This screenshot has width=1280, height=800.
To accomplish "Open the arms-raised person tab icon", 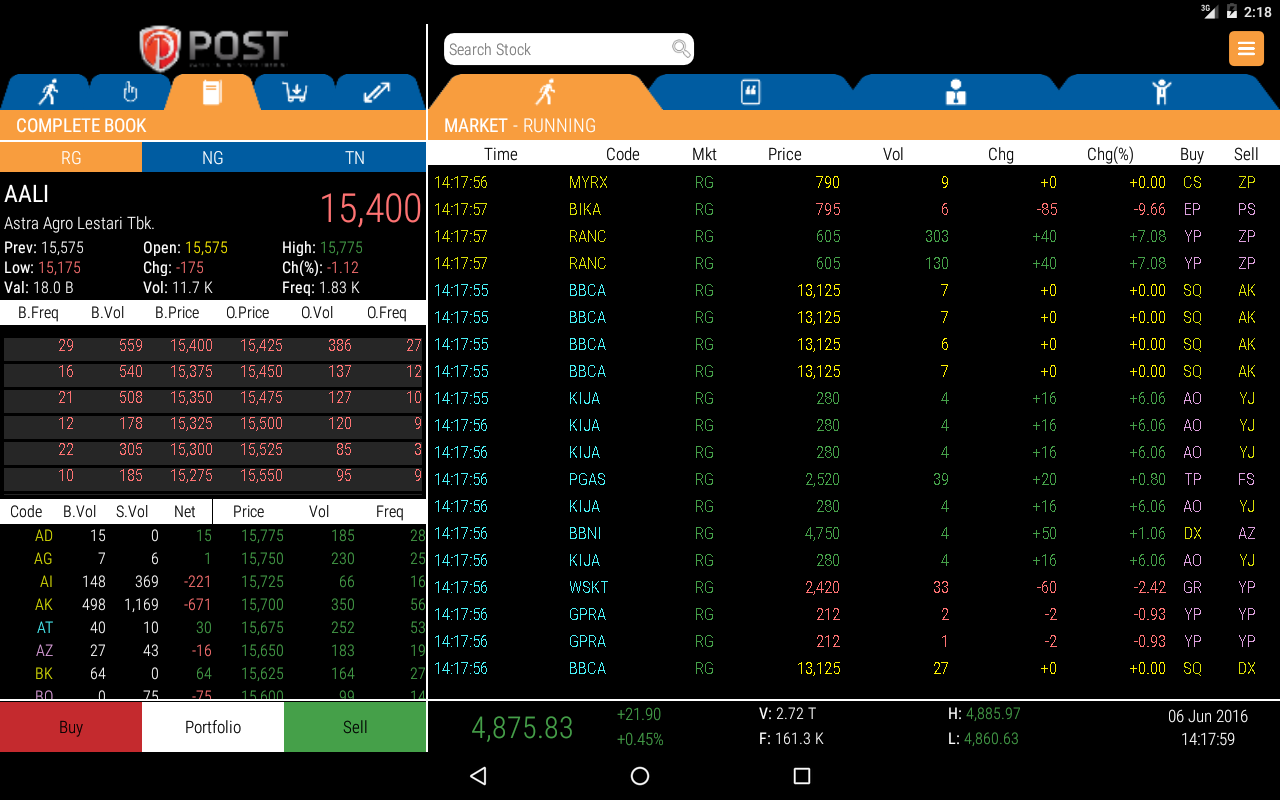I will pos(1161,93).
